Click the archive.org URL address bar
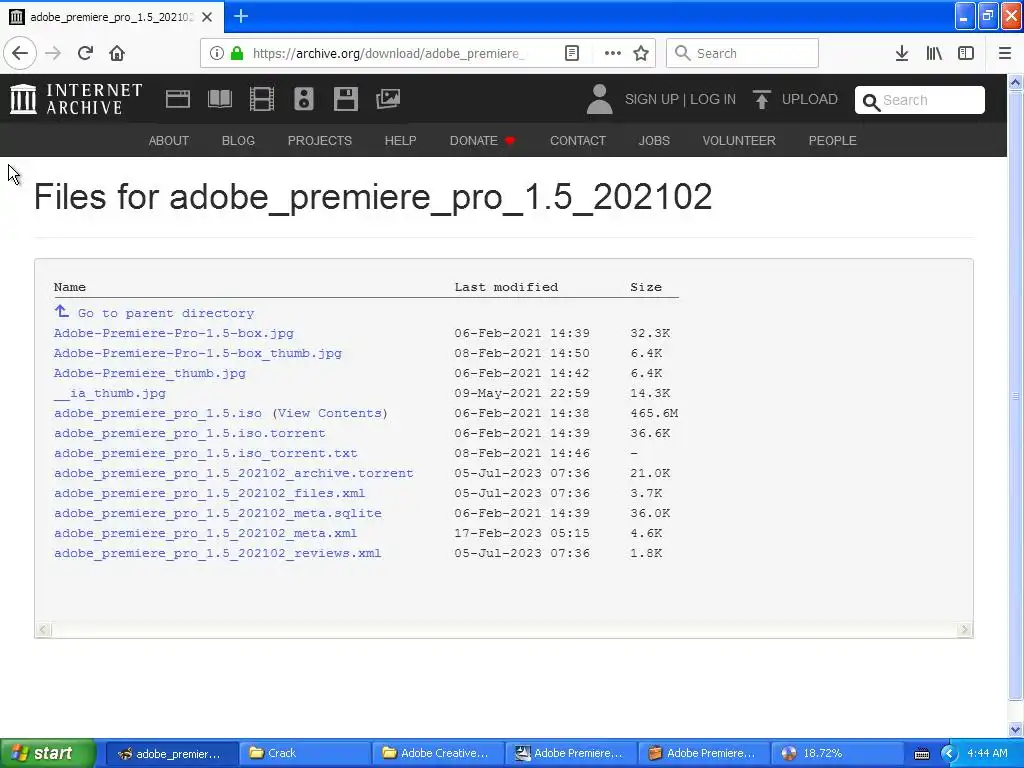 [x=388, y=53]
